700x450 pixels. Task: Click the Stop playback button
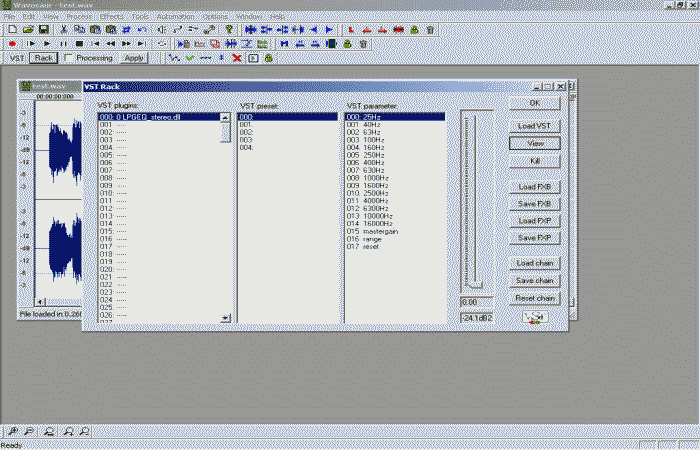coord(80,44)
